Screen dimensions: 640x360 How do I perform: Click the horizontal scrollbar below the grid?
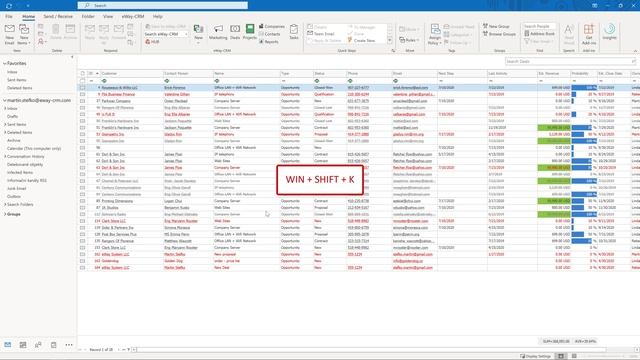[x=370, y=350]
